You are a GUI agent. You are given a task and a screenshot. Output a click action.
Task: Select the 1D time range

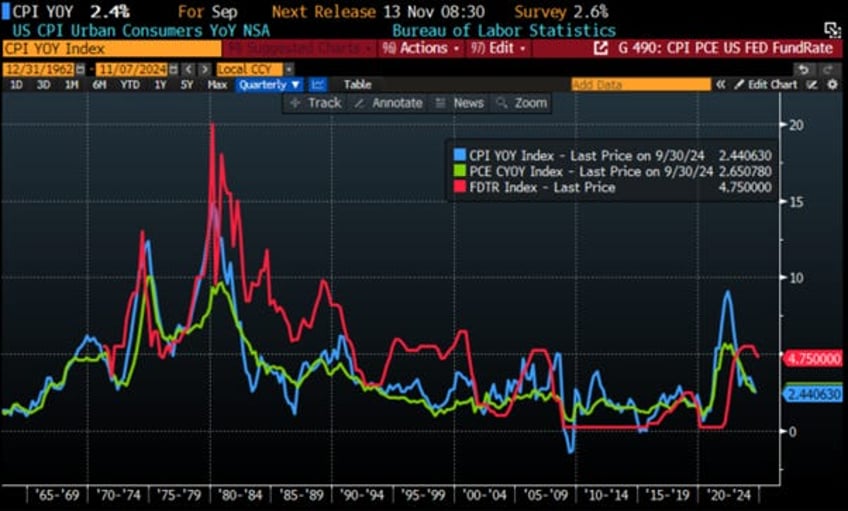click(16, 84)
